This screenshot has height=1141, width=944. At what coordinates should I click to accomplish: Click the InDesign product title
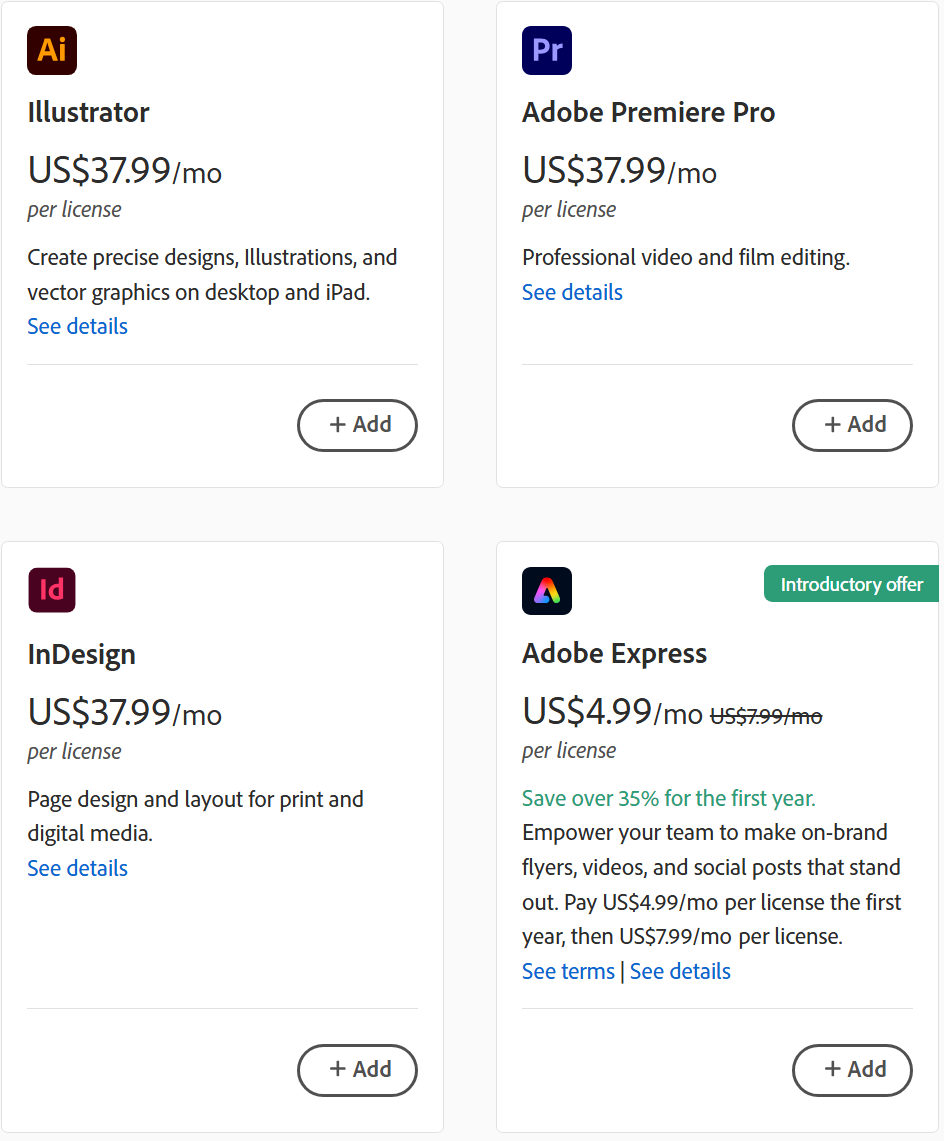[82, 654]
